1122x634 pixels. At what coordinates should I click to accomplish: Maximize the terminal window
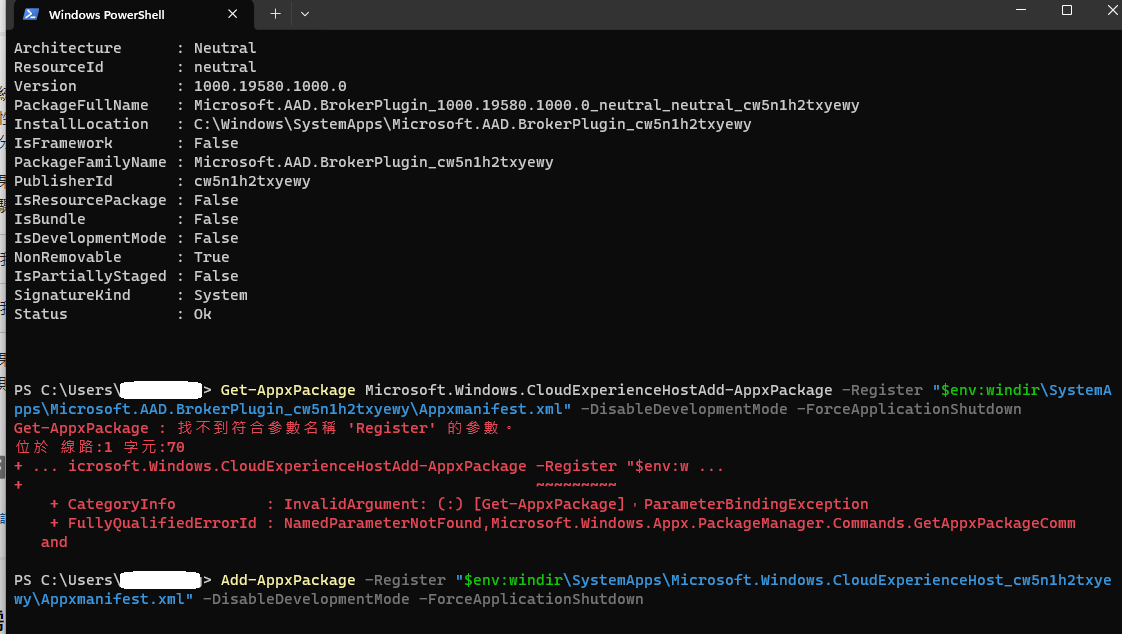[1066, 10]
